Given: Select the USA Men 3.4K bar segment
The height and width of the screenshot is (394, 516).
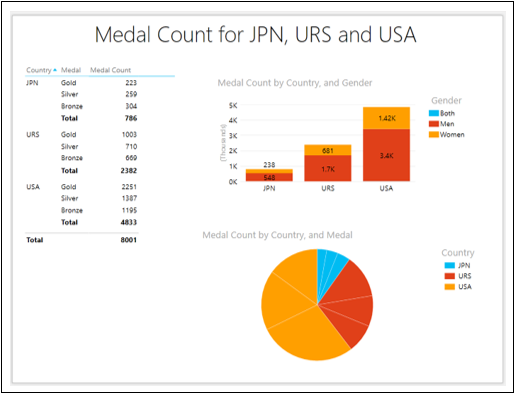Looking at the screenshot, I should [386, 155].
